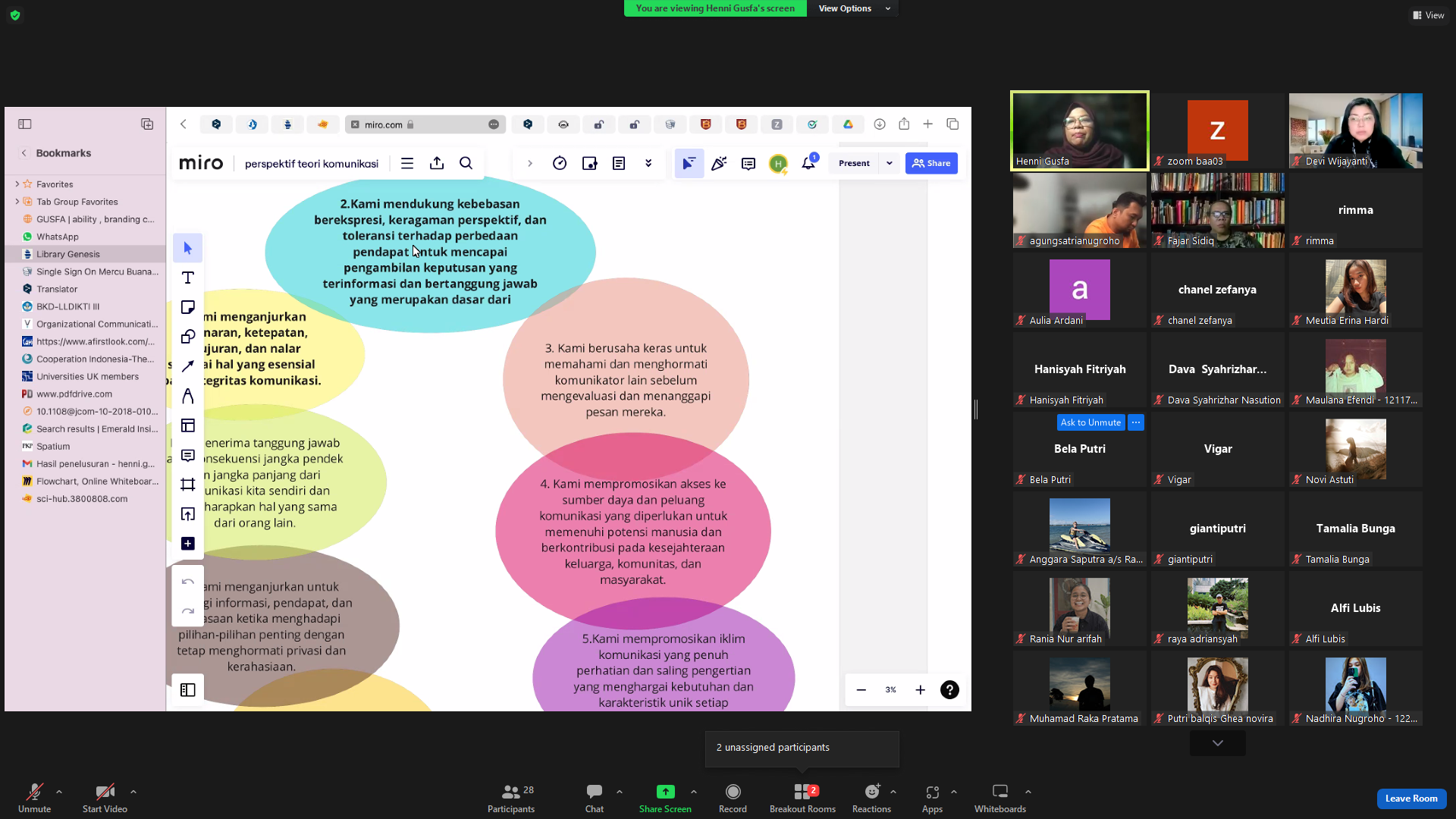The height and width of the screenshot is (819, 1456).
Task: Open the Miro frames panel button
Action: tap(188, 690)
